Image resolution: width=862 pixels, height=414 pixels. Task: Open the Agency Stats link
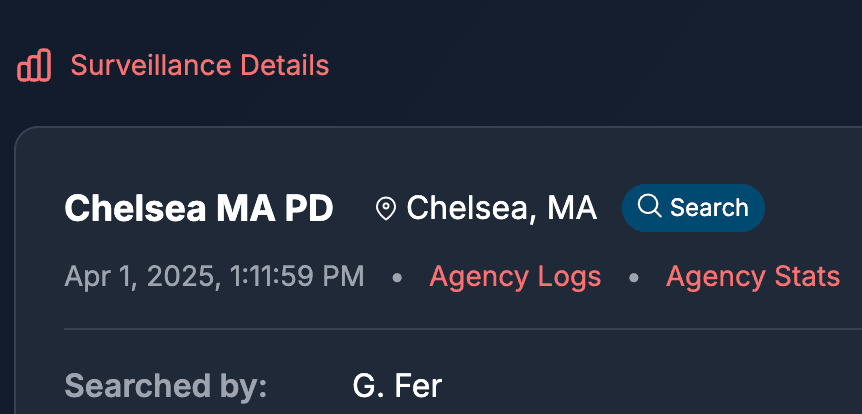(752, 276)
